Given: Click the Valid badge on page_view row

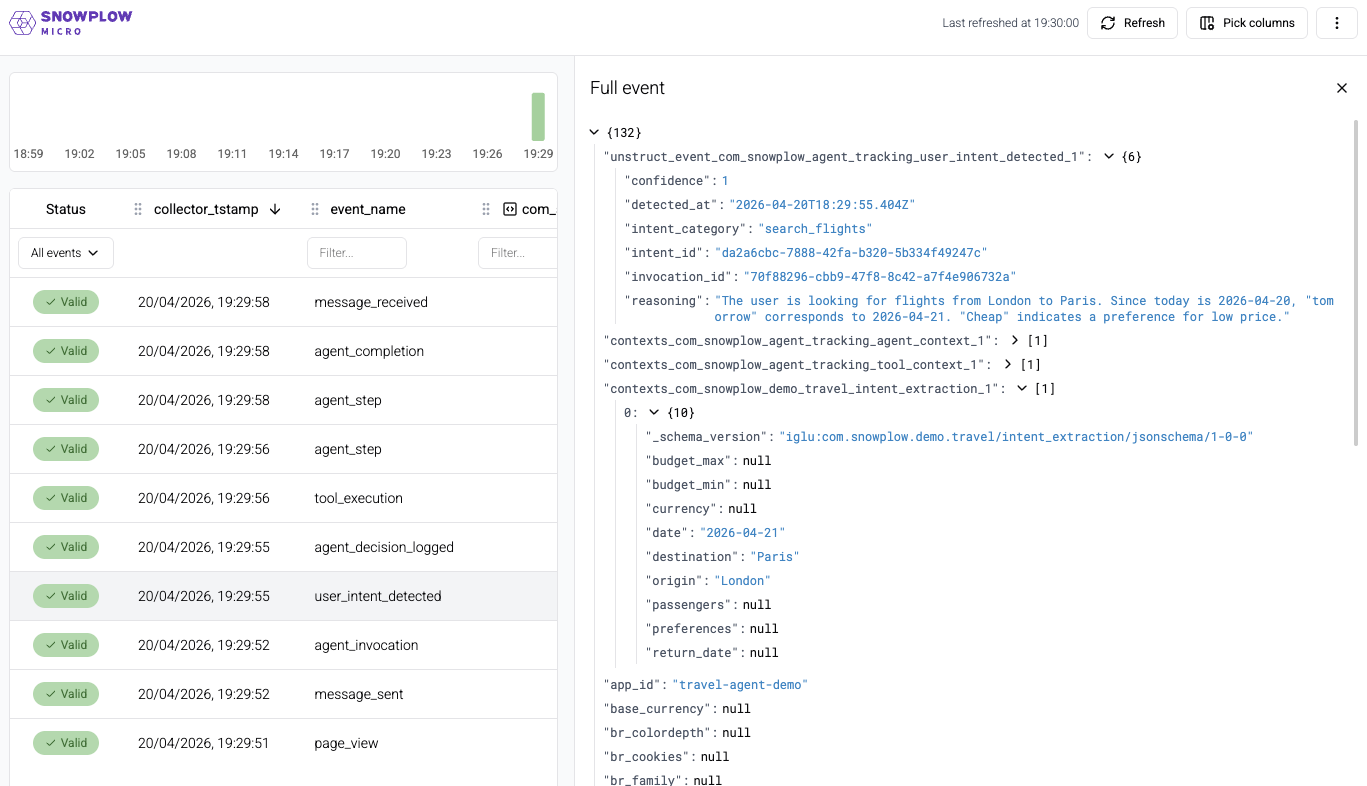Looking at the screenshot, I should click(x=66, y=743).
